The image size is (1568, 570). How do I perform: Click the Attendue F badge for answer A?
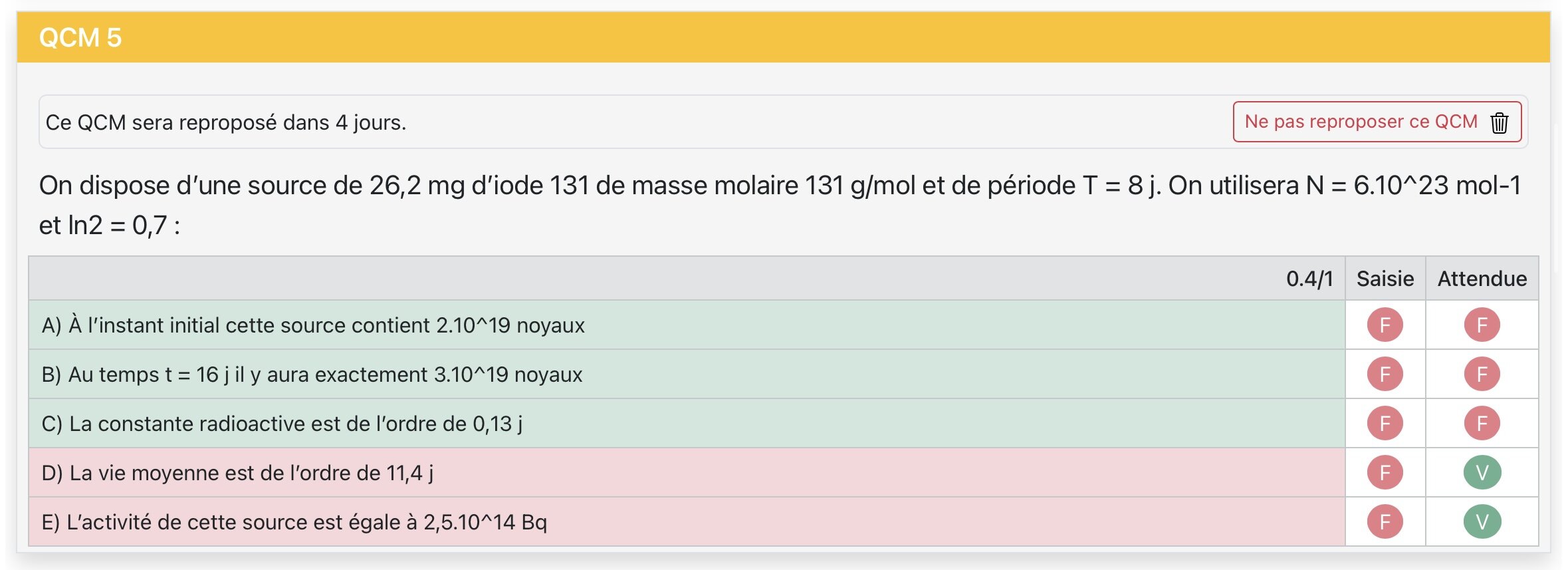tap(1482, 325)
